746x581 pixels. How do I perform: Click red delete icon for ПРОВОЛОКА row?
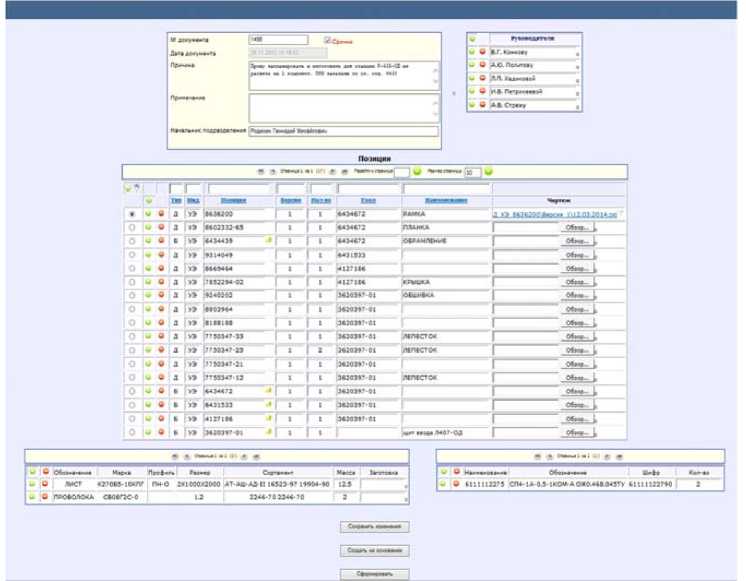(44, 496)
